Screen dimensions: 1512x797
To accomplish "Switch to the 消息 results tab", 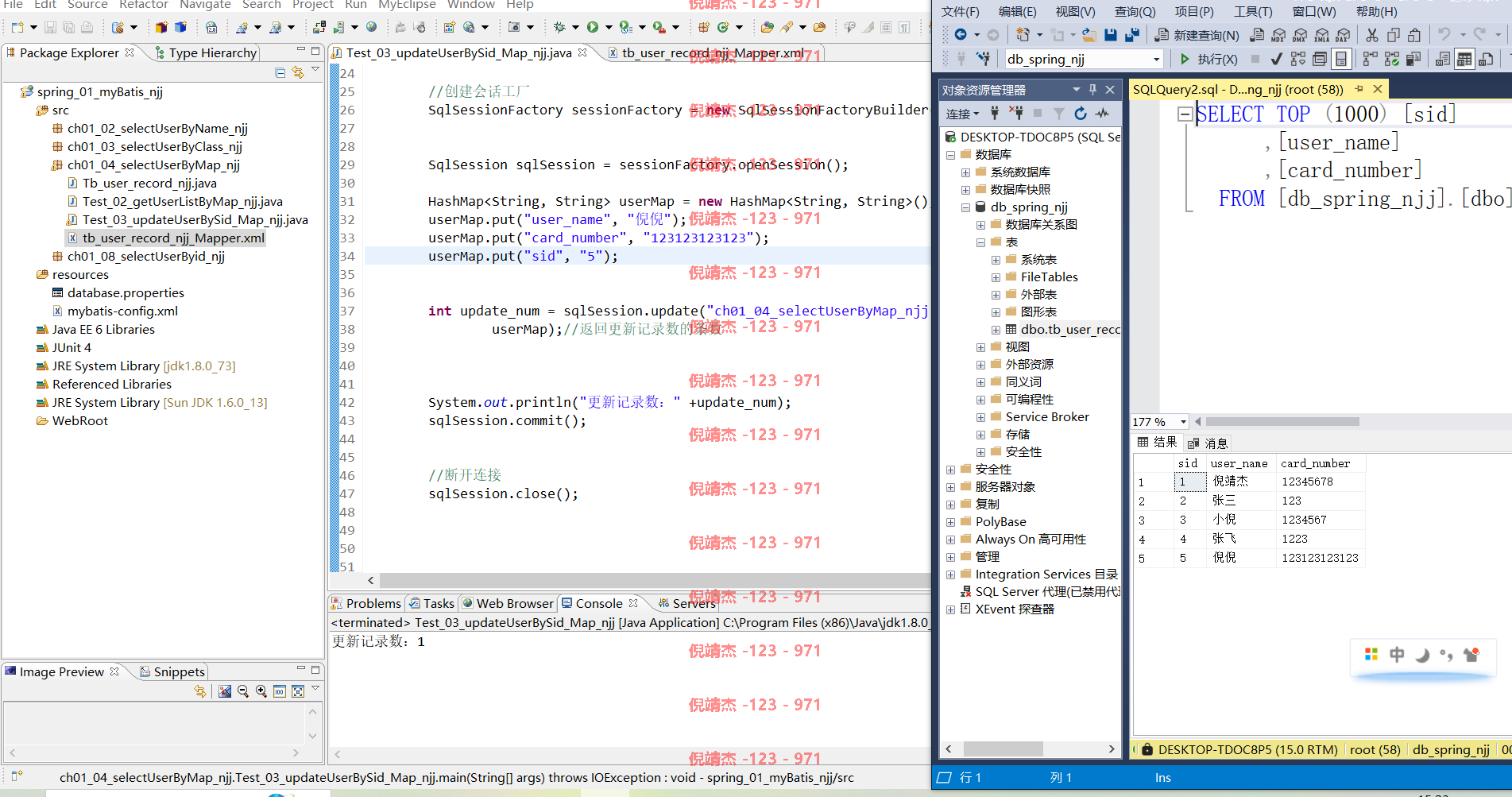I will [x=1208, y=443].
